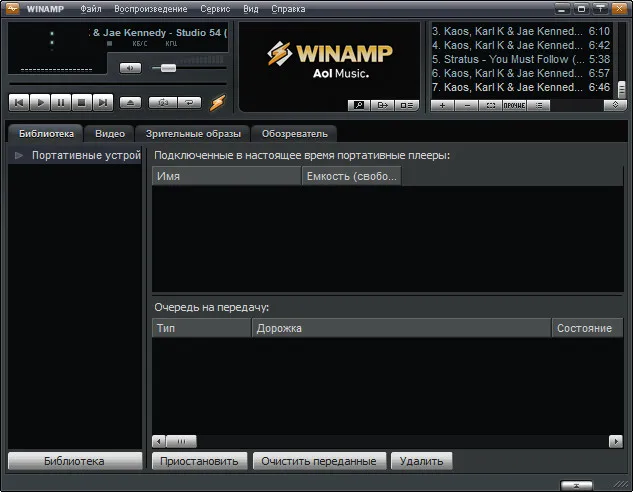Click the collapse button in the status bar
Viewport: 633px width, 492px height.
tap(576, 486)
